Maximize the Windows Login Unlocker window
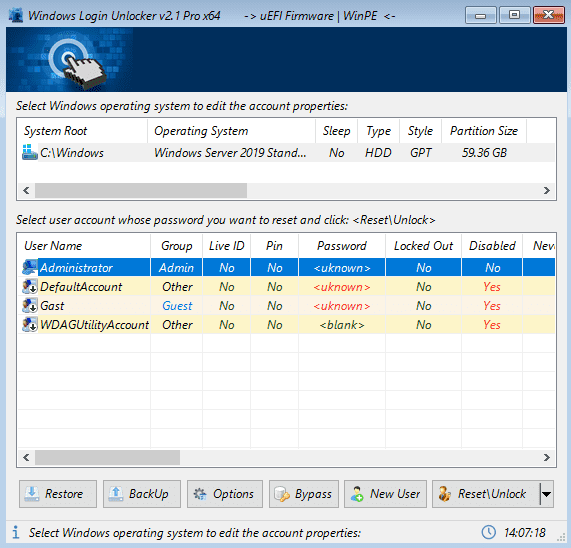Image resolution: width=571 pixels, height=548 pixels. [x=514, y=15]
